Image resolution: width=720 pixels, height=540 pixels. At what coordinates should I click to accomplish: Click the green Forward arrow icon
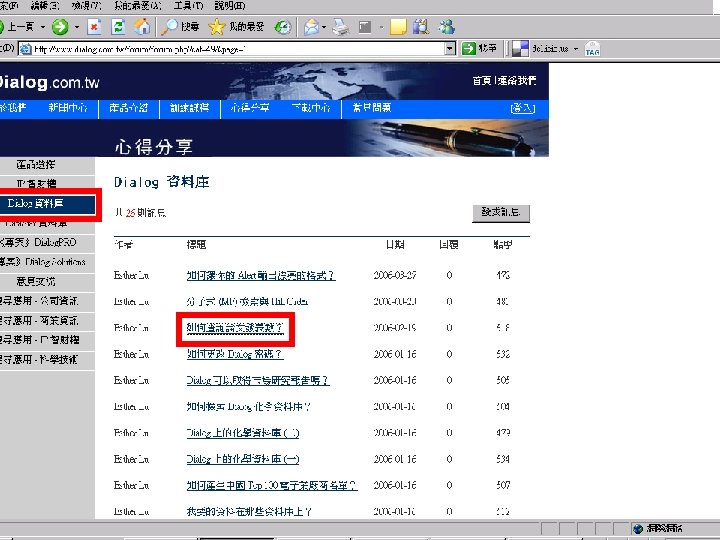tap(60, 27)
